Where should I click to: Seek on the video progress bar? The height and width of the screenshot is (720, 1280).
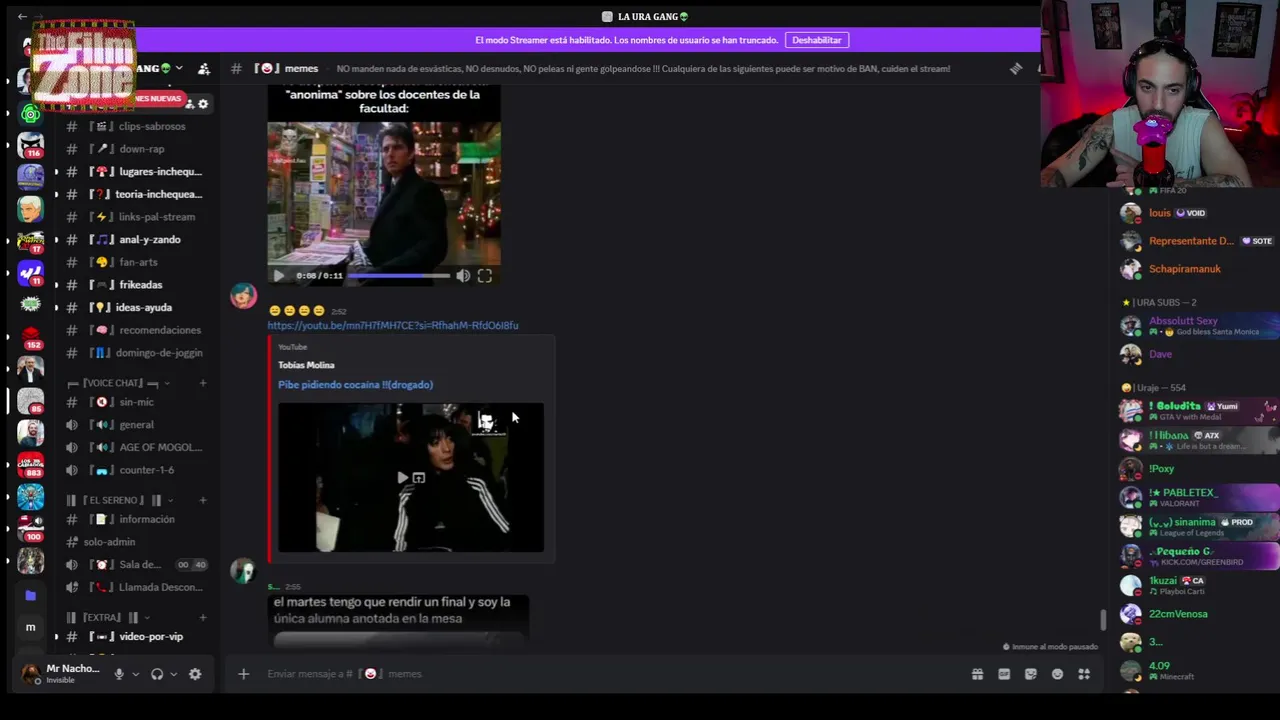pyautogui.click(x=398, y=276)
